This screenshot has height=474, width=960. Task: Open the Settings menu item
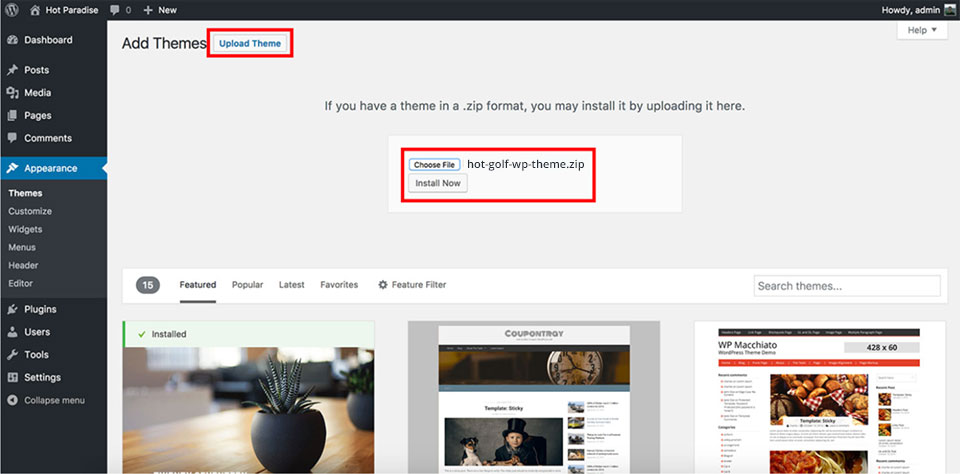(x=42, y=377)
